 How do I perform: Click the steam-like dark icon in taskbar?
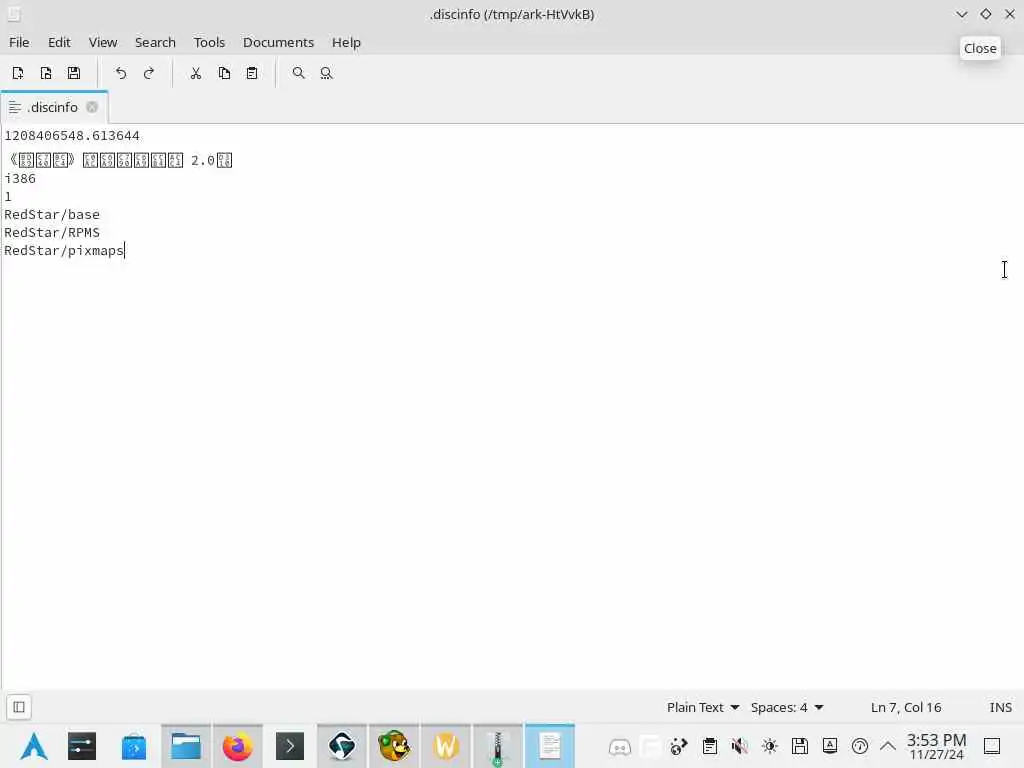[342, 746]
